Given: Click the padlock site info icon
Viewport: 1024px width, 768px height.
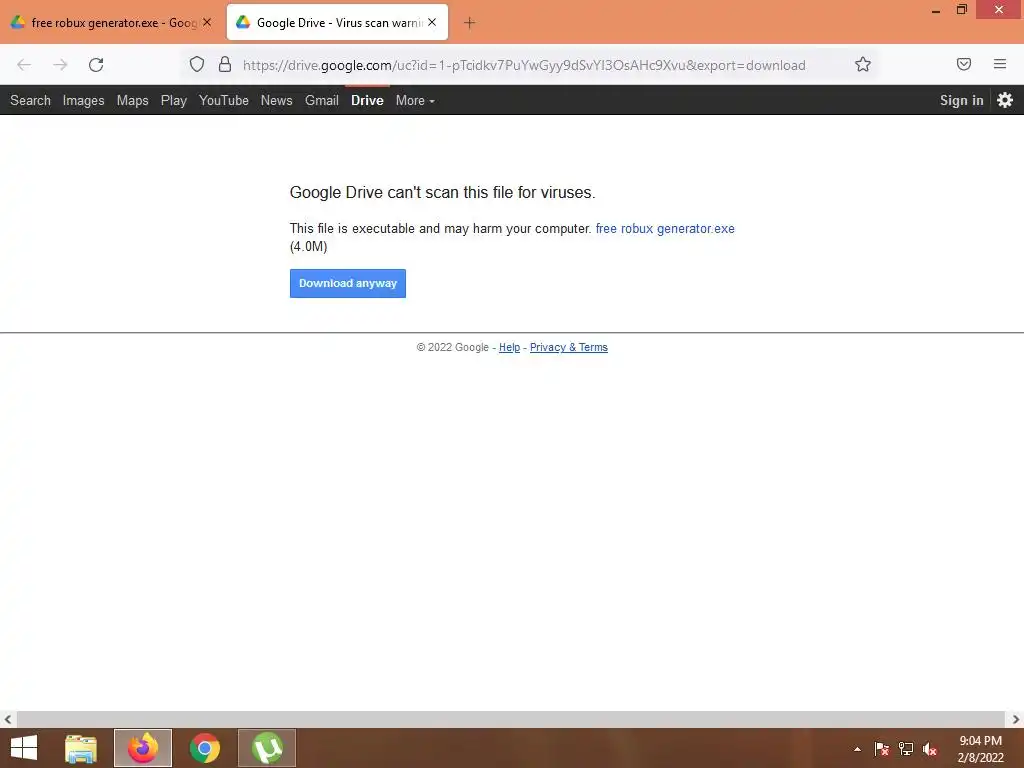Looking at the screenshot, I should (225, 64).
